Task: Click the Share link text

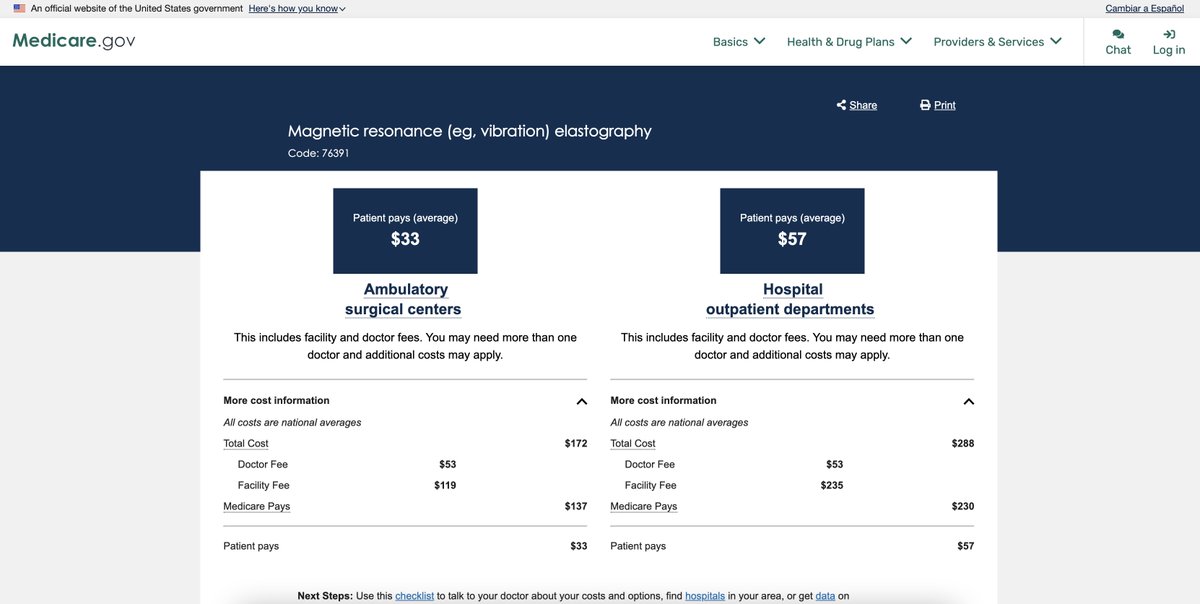Action: pyautogui.click(x=863, y=105)
